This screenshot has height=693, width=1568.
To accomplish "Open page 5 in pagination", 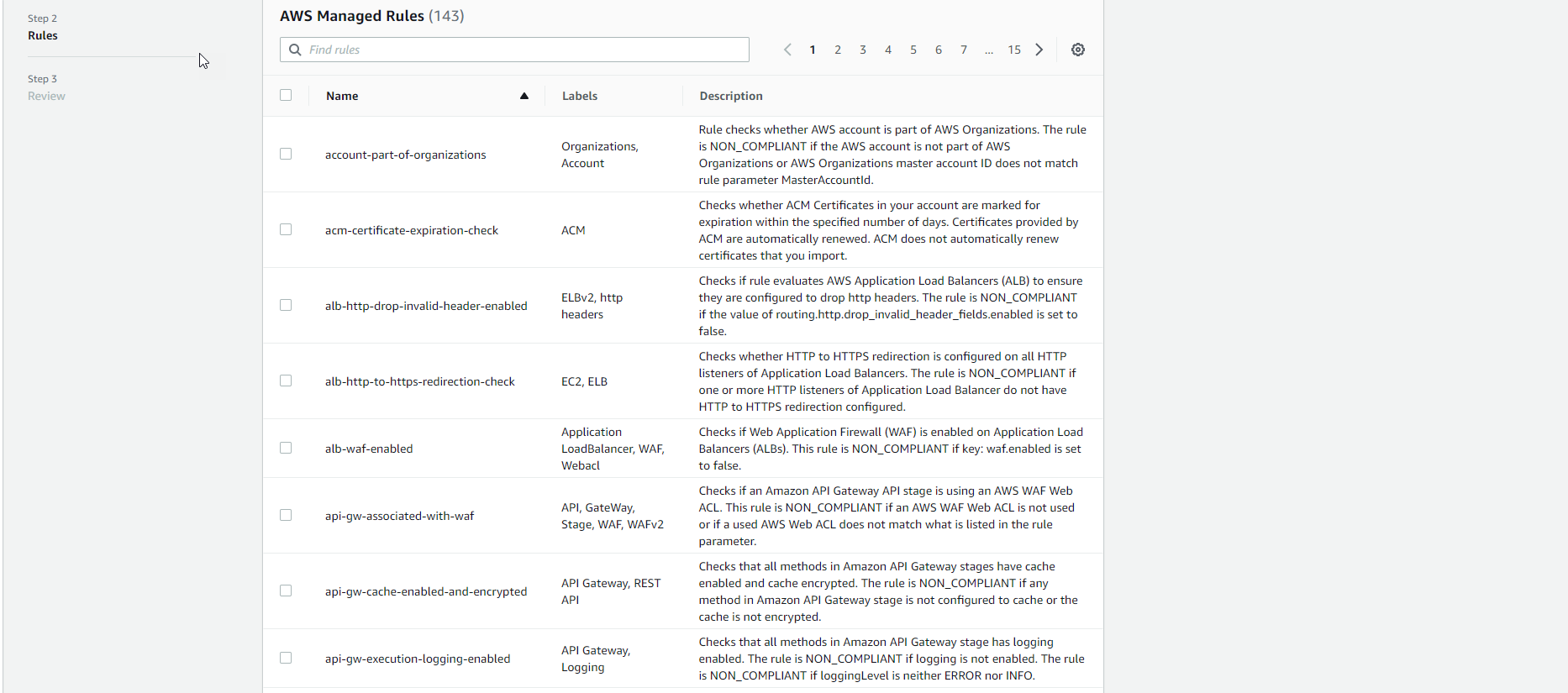I will click(913, 50).
